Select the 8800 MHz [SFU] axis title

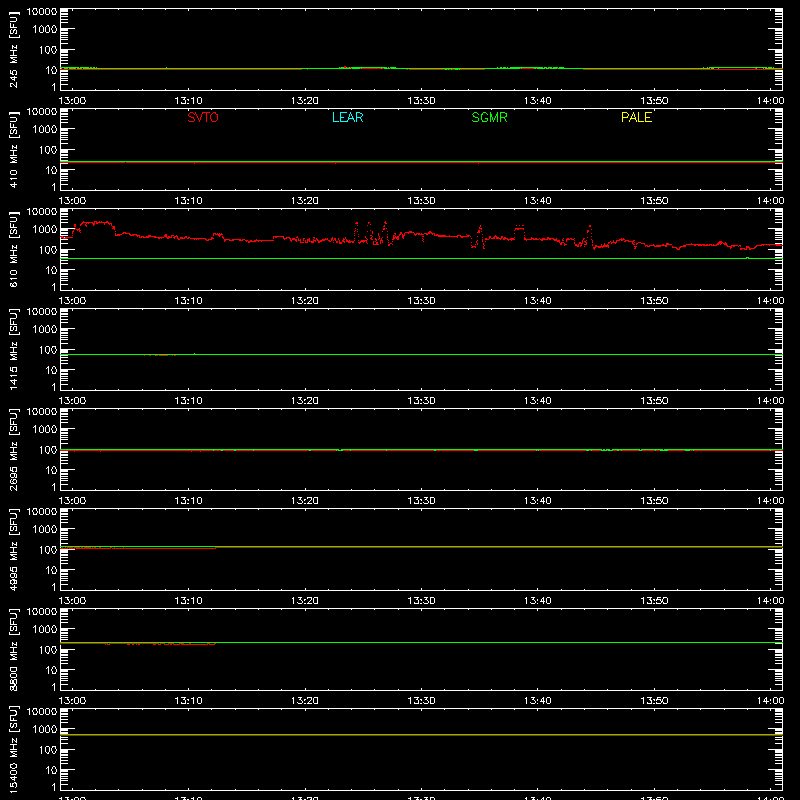(x=13, y=649)
